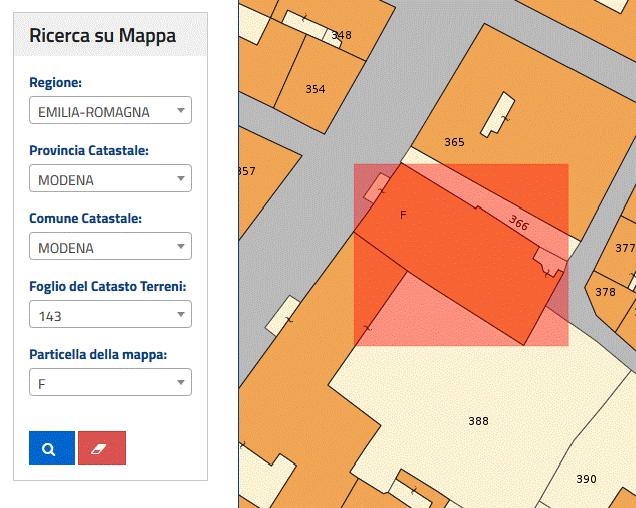This screenshot has width=636, height=508.
Task: Open the Regione dropdown showing EMILIA-ROMAGNA
Action: click(x=110, y=110)
